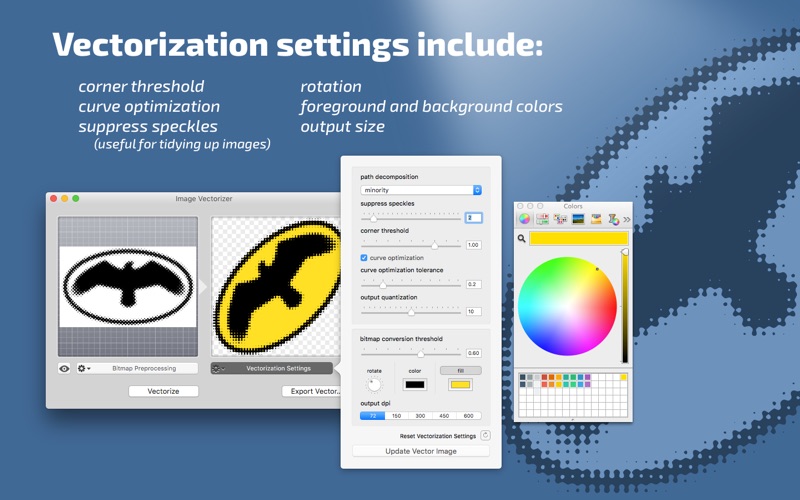Toggle the eye preview icon
The image size is (800, 500).
pyautogui.click(x=64, y=368)
